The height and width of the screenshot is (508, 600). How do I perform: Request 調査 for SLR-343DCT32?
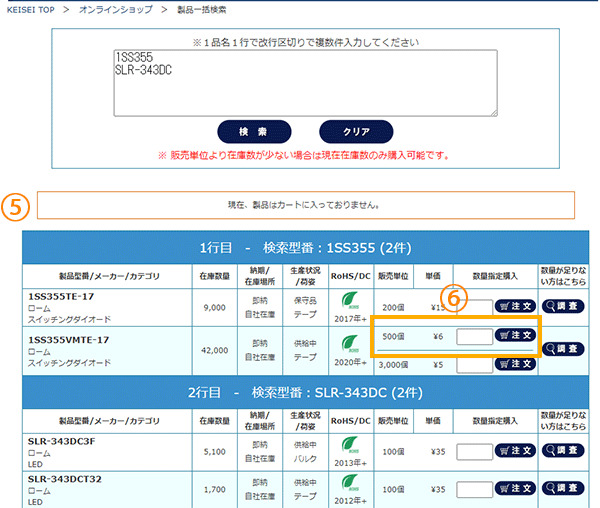pos(563,488)
